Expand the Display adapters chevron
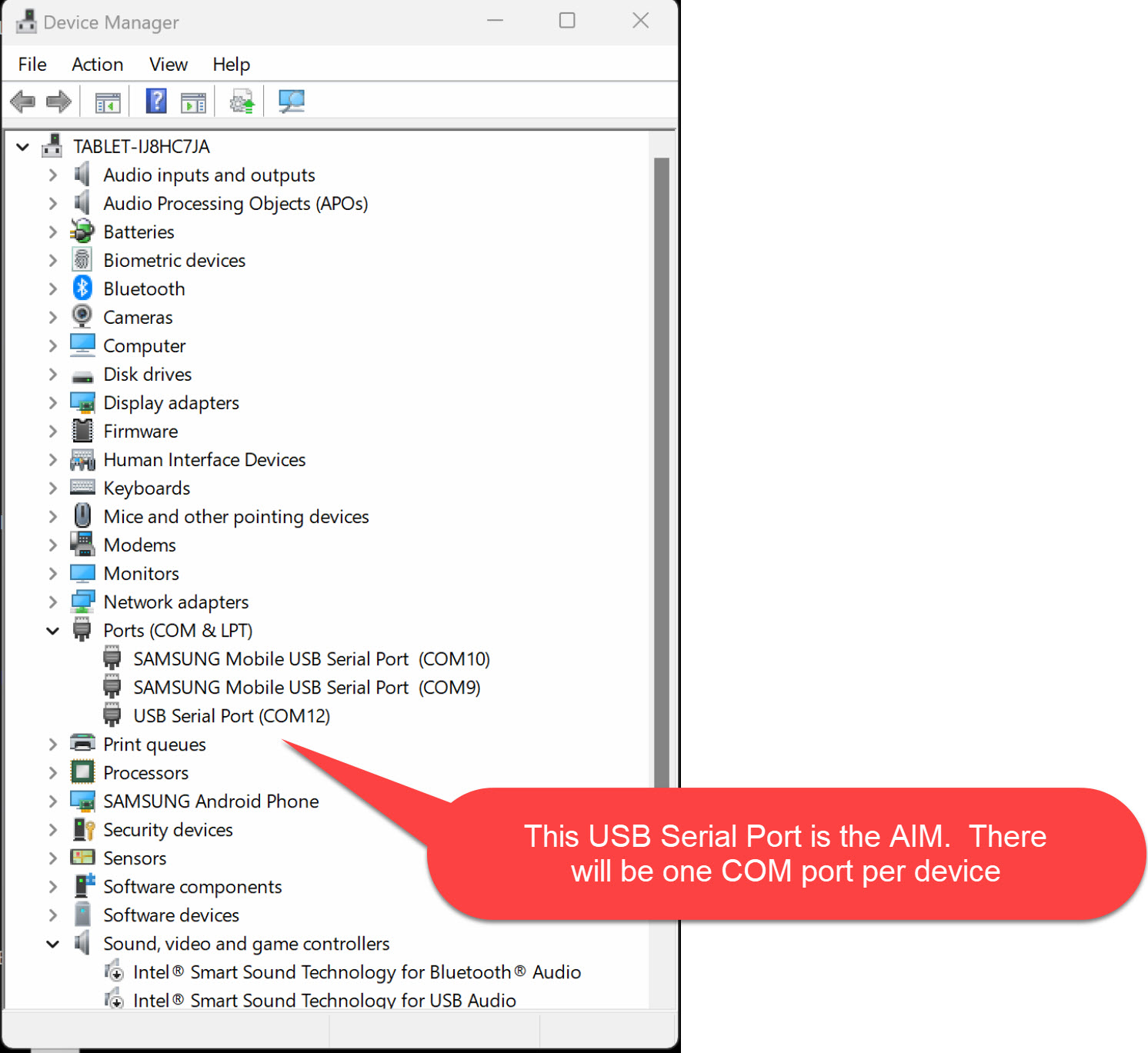Screen dimensions: 1148x1053 click(x=52, y=402)
